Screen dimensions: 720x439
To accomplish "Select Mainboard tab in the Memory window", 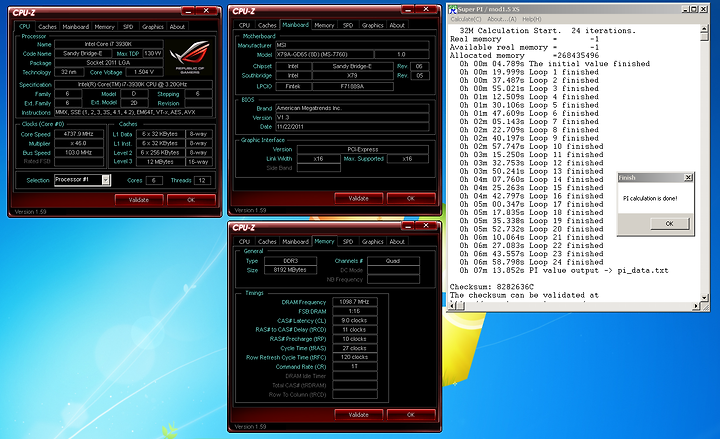I will pos(295,242).
